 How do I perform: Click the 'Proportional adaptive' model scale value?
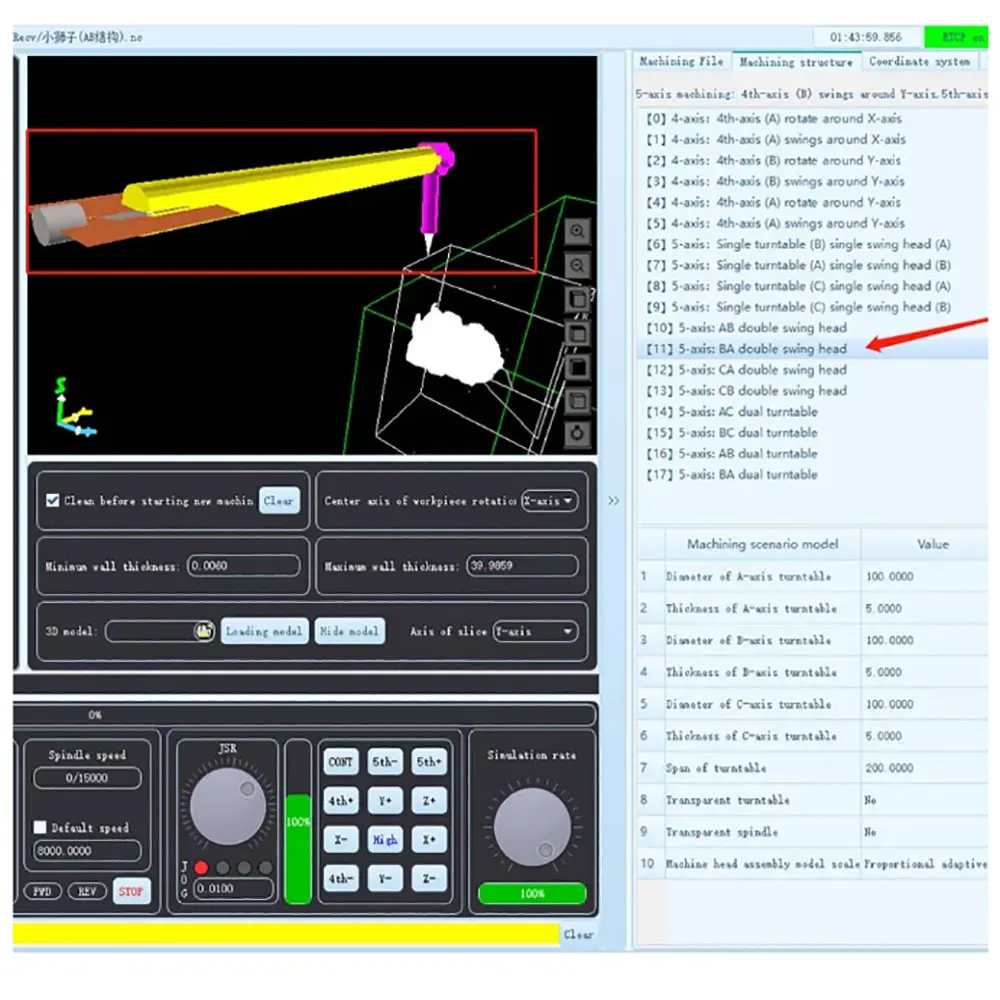(925, 864)
